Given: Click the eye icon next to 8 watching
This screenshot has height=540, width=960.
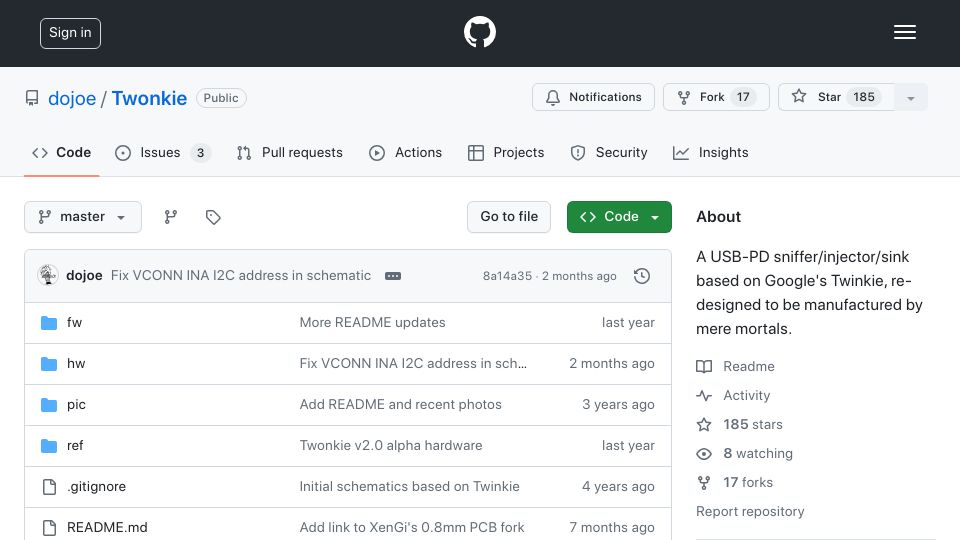Looking at the screenshot, I should (704, 454).
